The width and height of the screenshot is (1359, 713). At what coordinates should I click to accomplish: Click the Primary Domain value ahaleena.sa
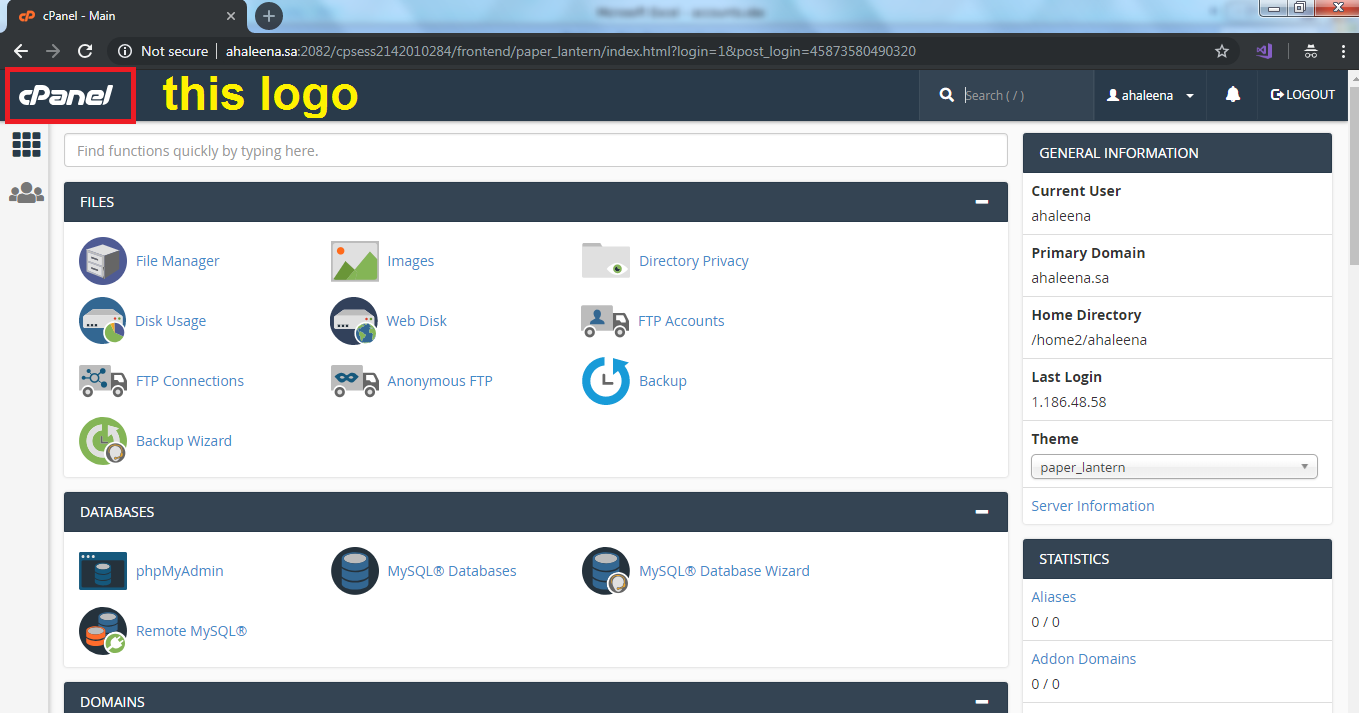pos(1070,278)
